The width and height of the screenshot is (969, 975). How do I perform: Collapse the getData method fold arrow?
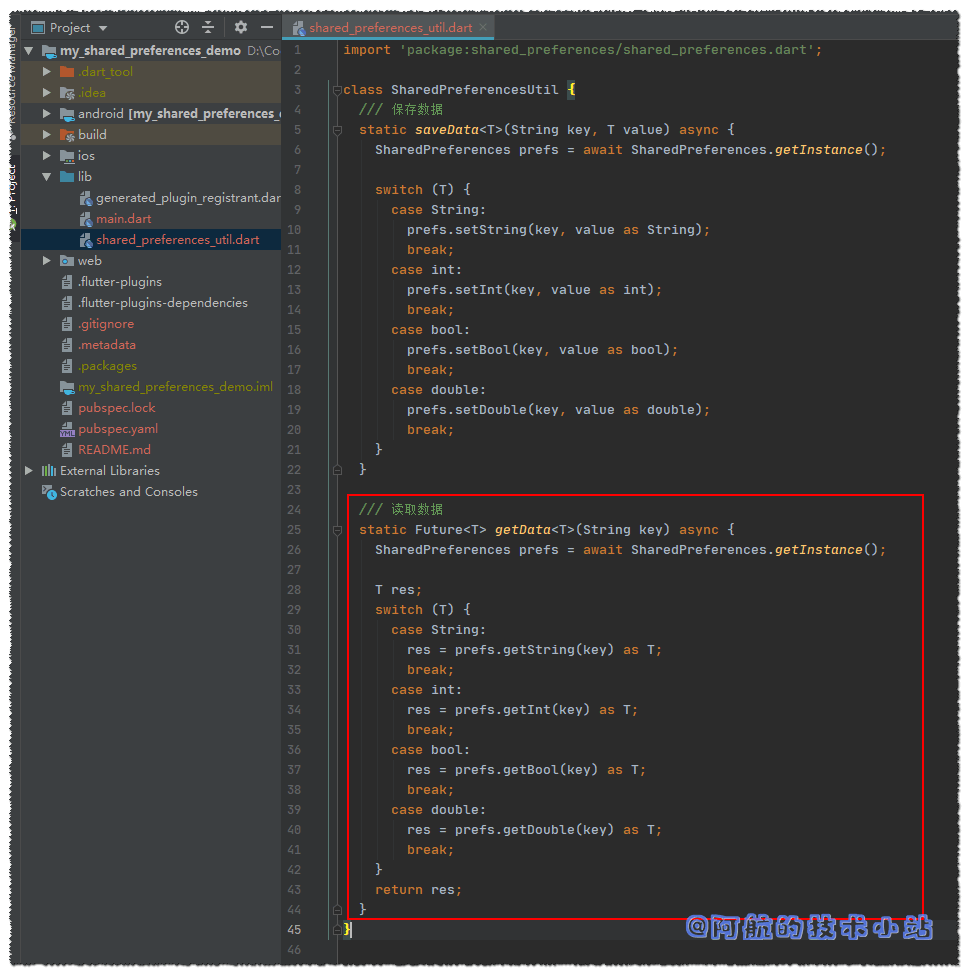coord(337,529)
